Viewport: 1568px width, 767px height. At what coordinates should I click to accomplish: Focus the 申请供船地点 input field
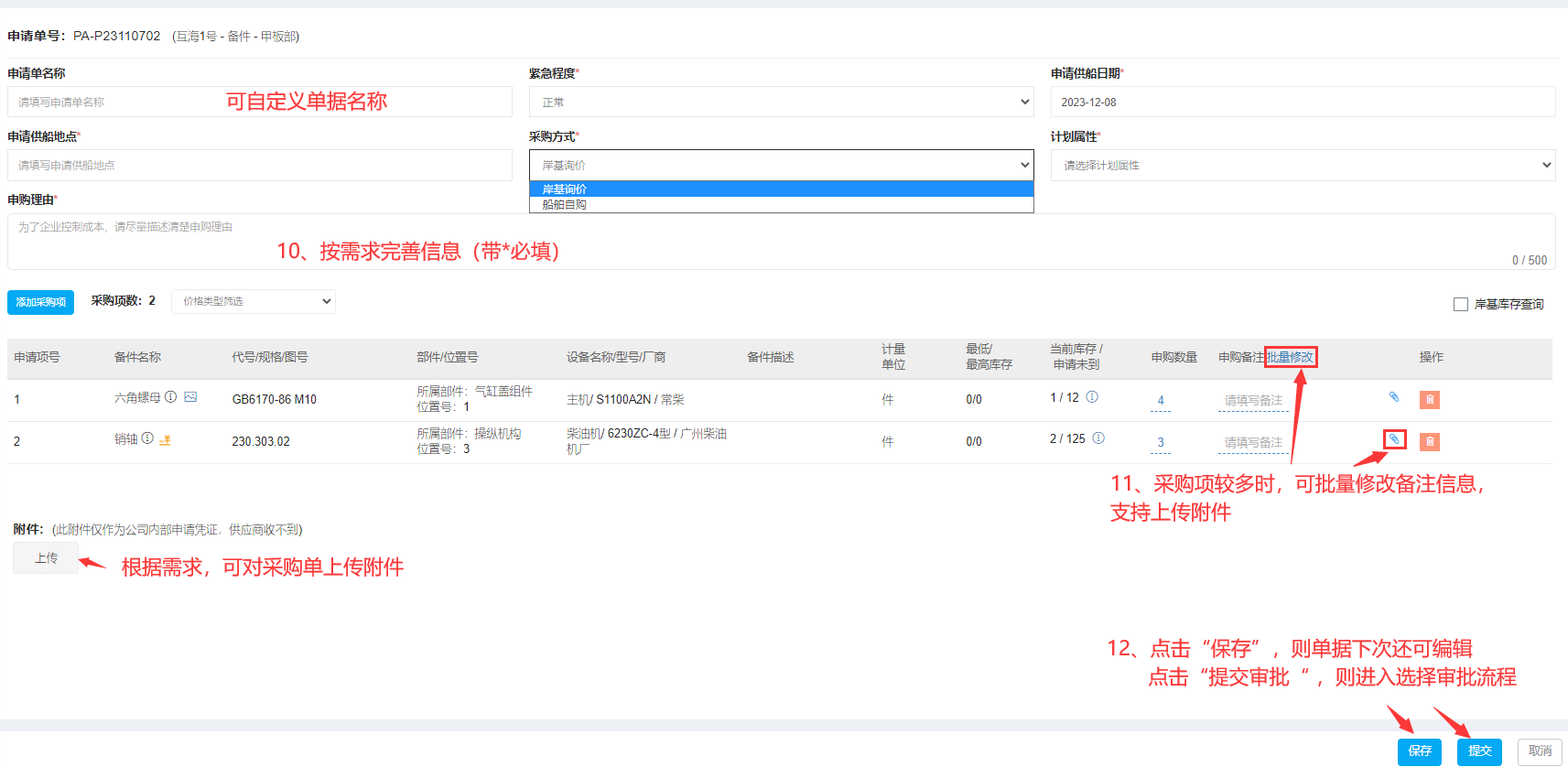tap(260, 165)
